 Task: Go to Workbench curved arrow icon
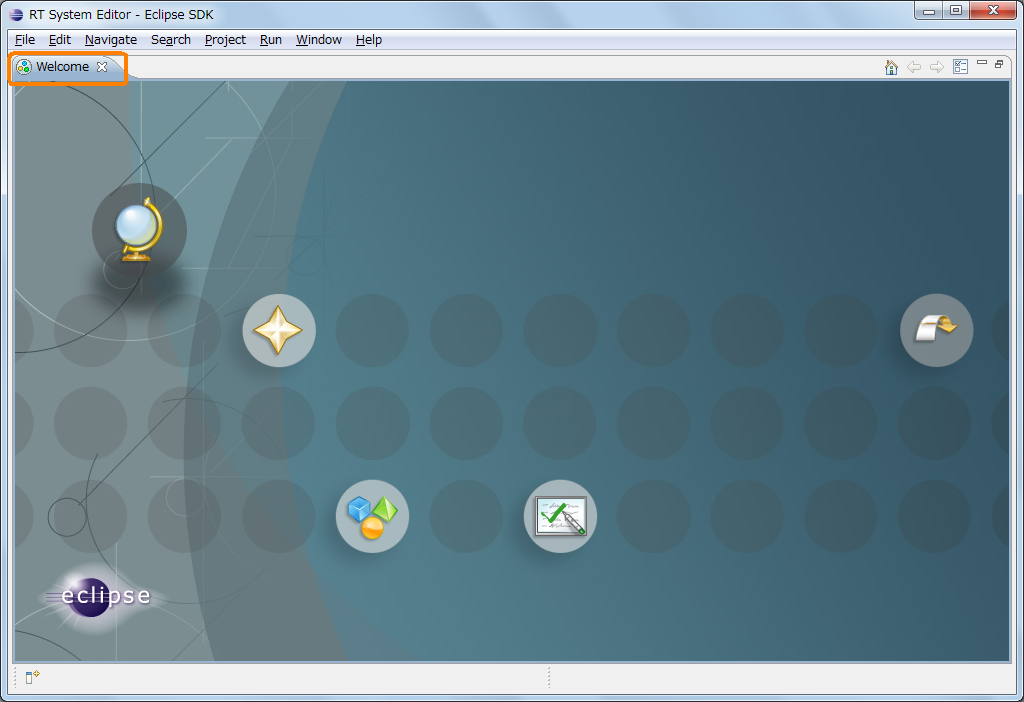tap(936, 330)
